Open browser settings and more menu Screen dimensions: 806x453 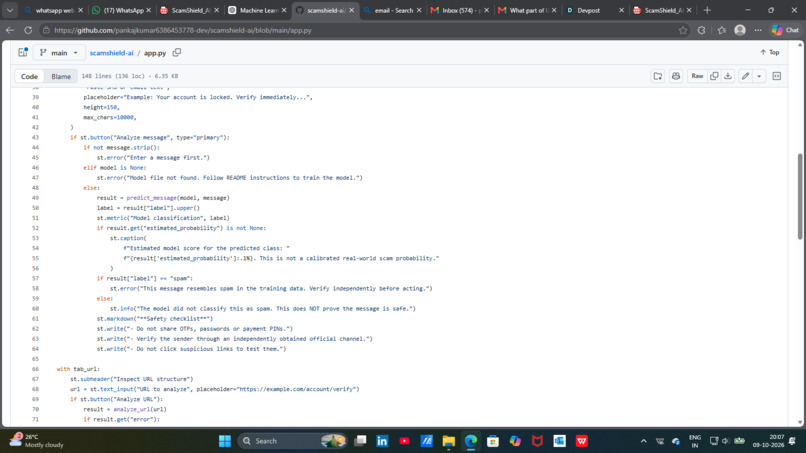tap(758, 30)
